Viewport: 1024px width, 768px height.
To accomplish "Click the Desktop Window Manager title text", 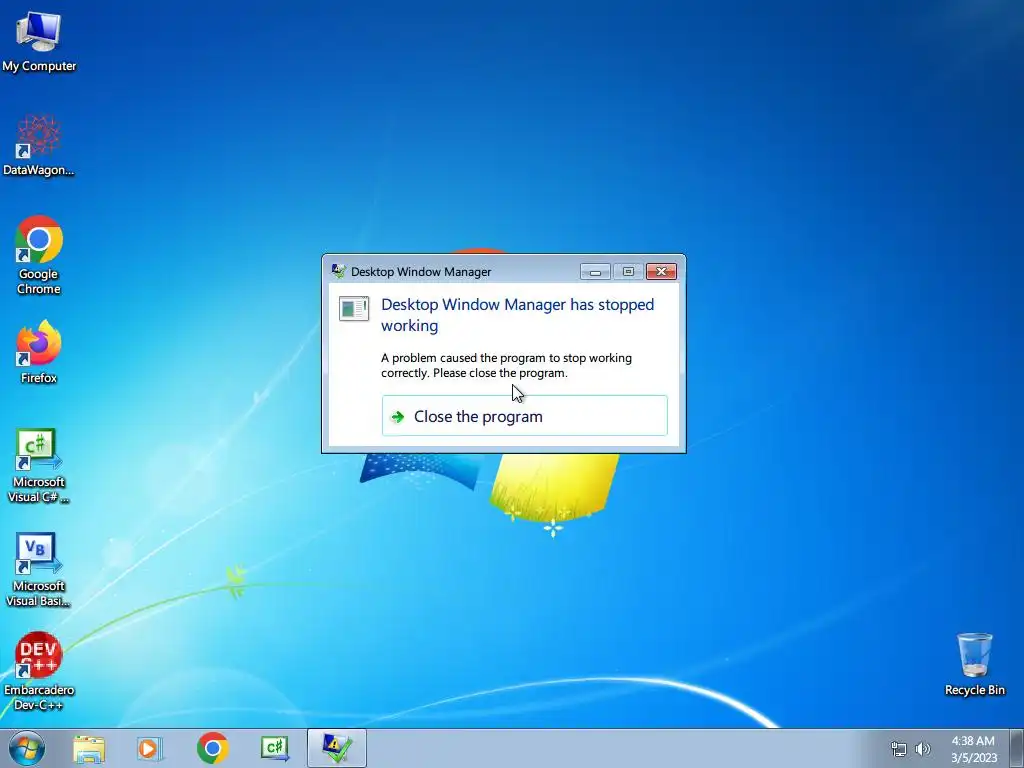I will (421, 272).
